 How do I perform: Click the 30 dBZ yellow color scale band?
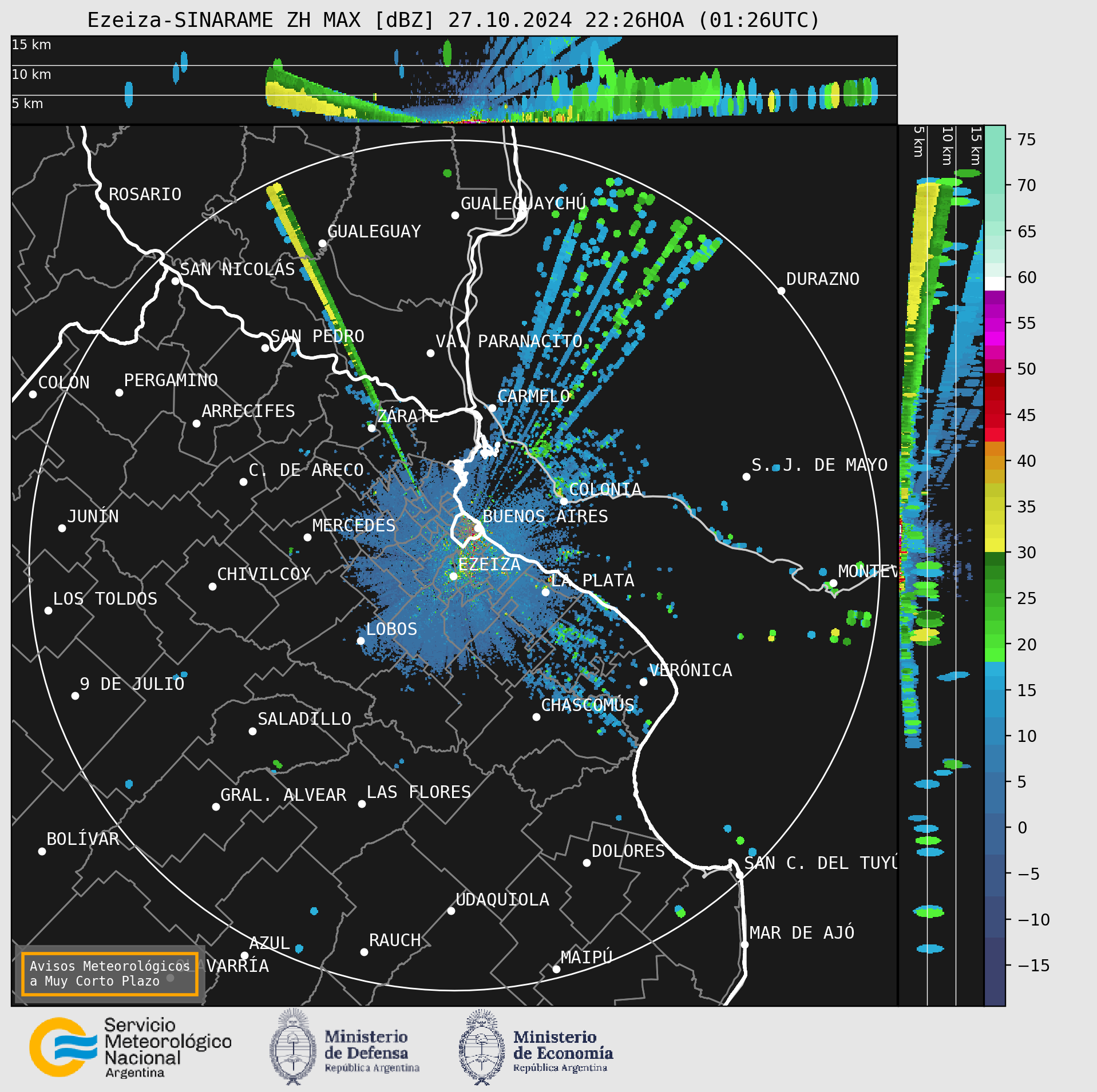(x=995, y=545)
